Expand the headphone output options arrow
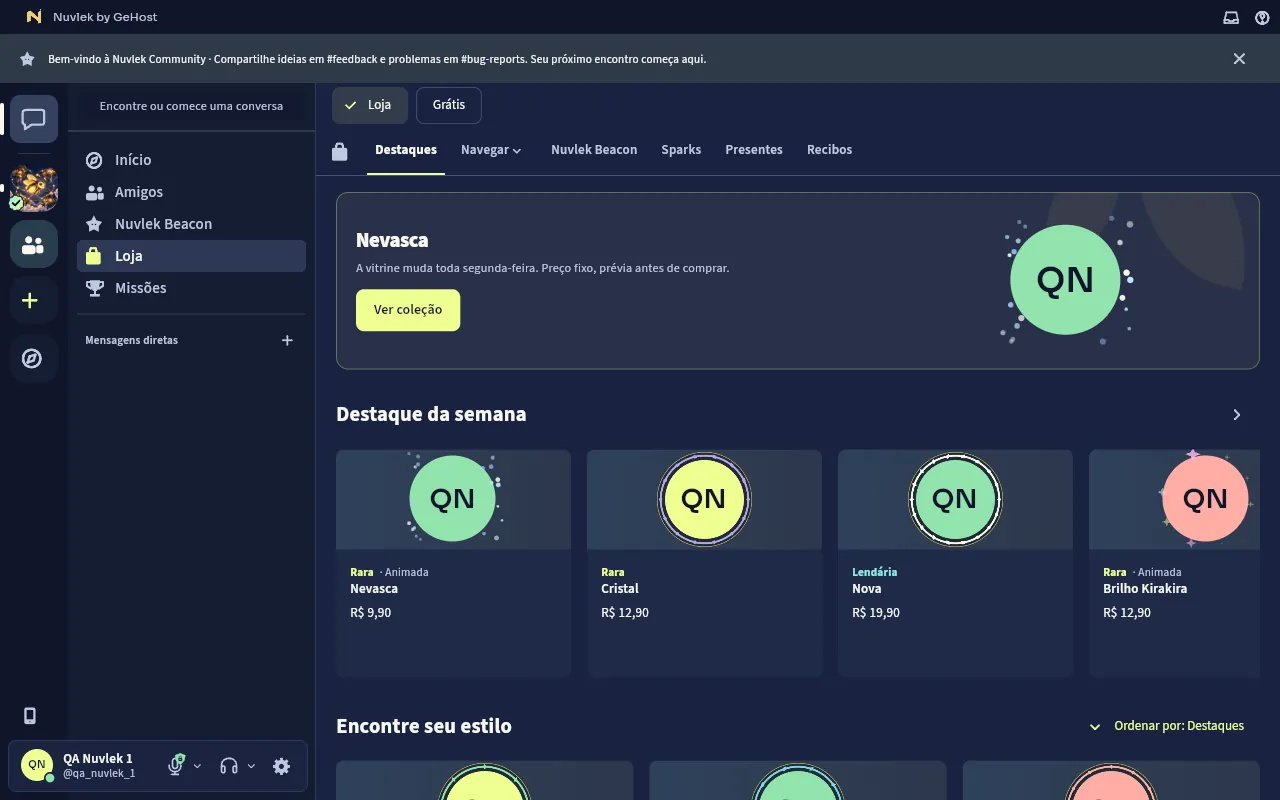This screenshot has height=800, width=1280. pos(251,766)
